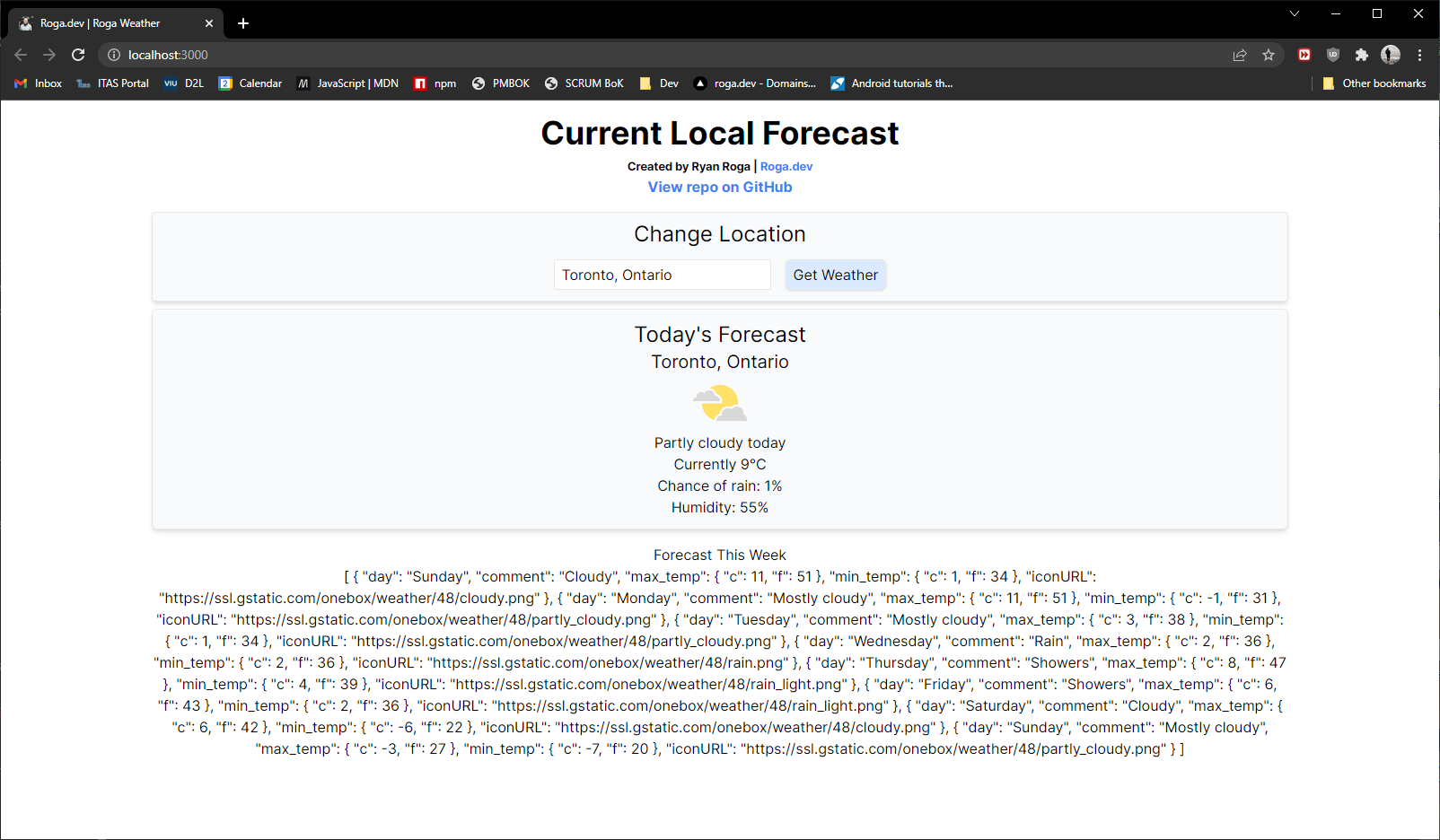
Task: Open the SCRUM BoK bookmark icon
Action: click(x=550, y=83)
